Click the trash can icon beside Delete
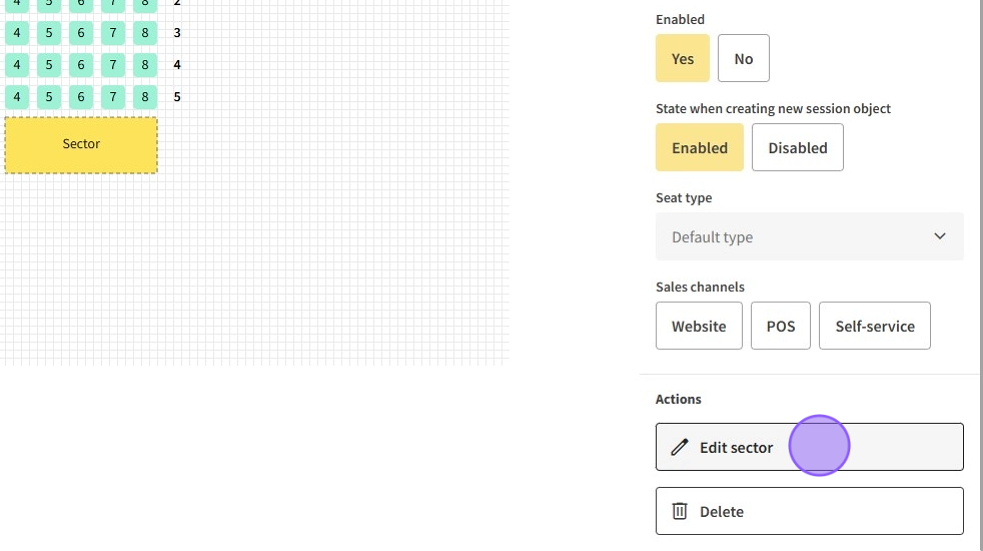The width and height of the screenshot is (983, 551). pos(679,511)
